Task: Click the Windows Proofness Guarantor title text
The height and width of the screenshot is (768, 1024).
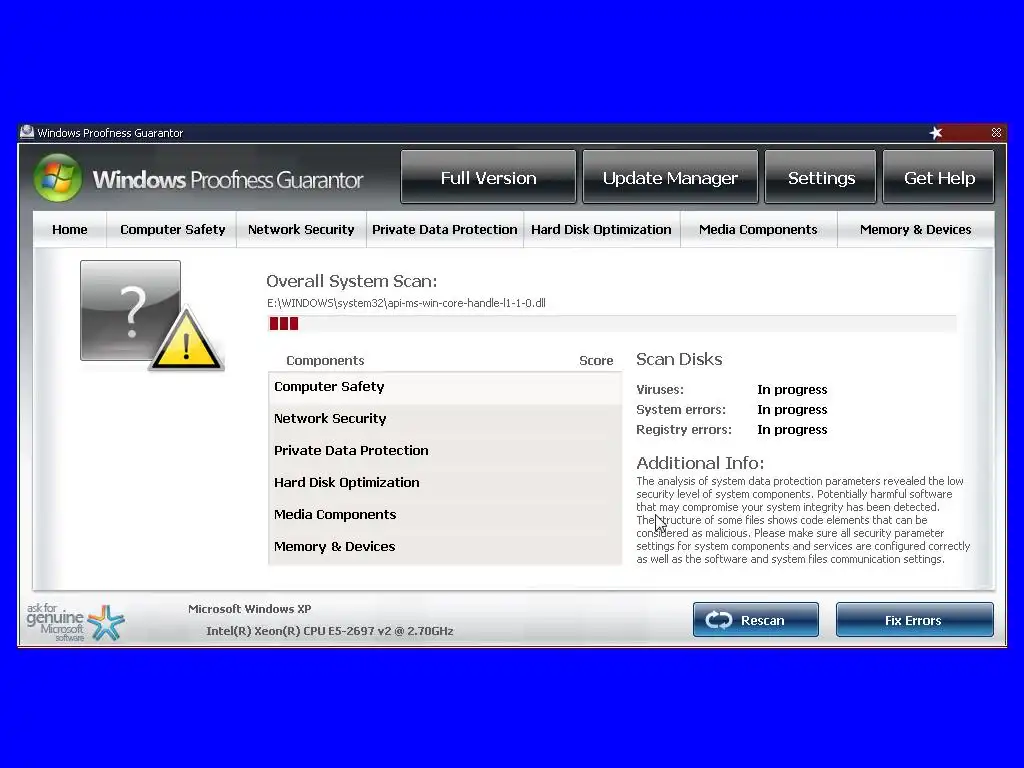Action: [110, 133]
